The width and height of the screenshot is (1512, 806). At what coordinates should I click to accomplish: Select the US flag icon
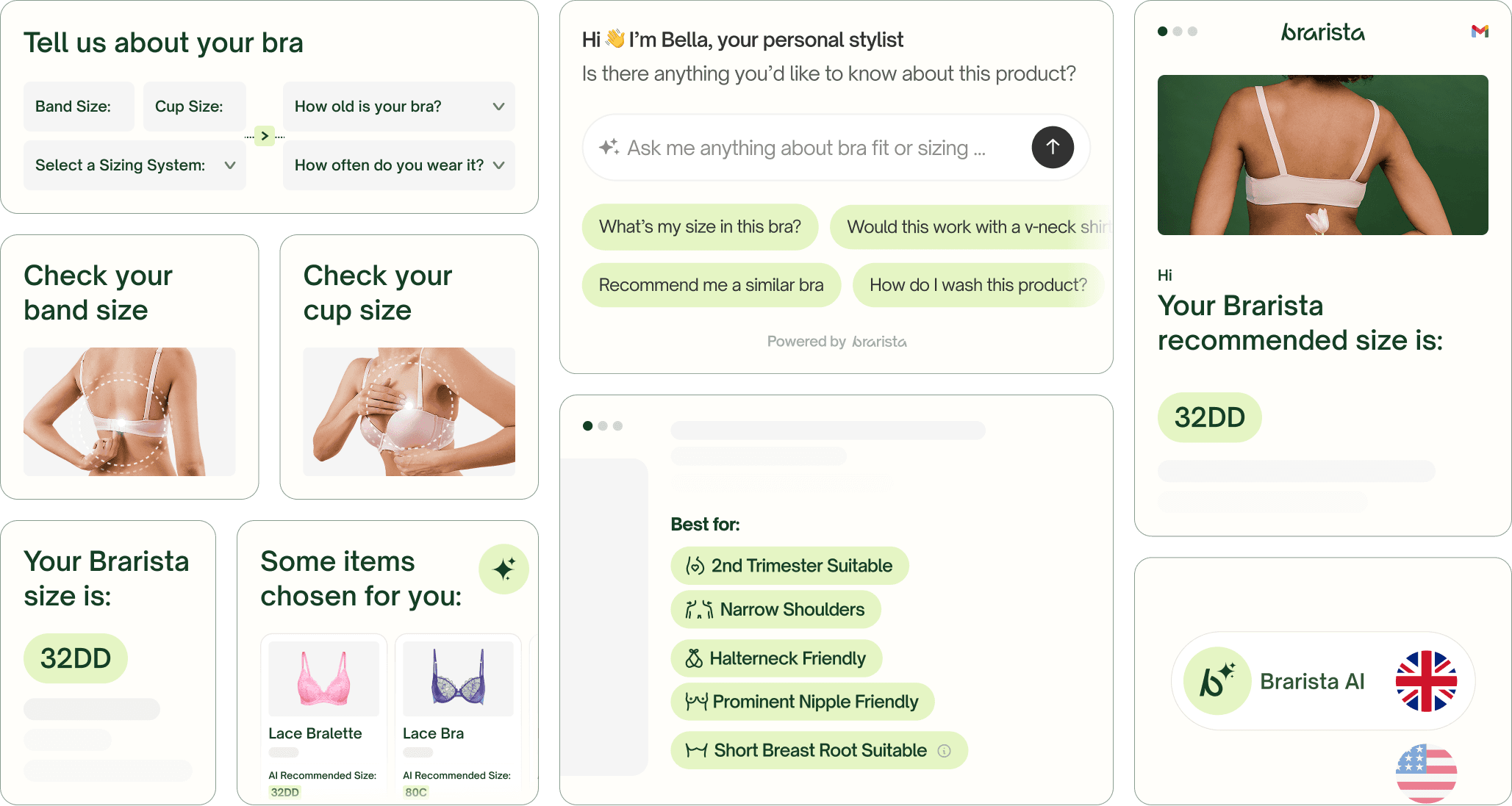click(1426, 773)
